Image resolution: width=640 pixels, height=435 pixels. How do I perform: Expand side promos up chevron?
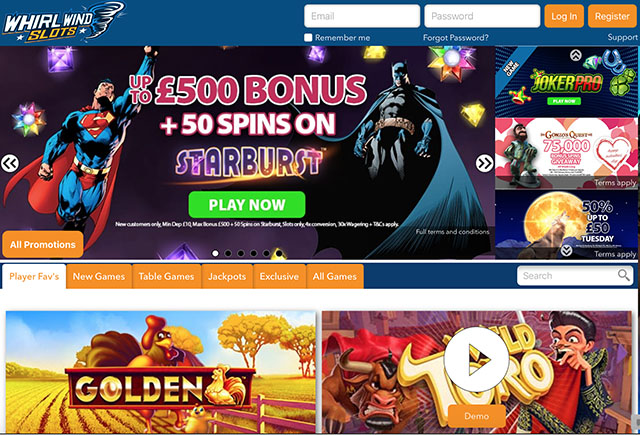point(576,55)
